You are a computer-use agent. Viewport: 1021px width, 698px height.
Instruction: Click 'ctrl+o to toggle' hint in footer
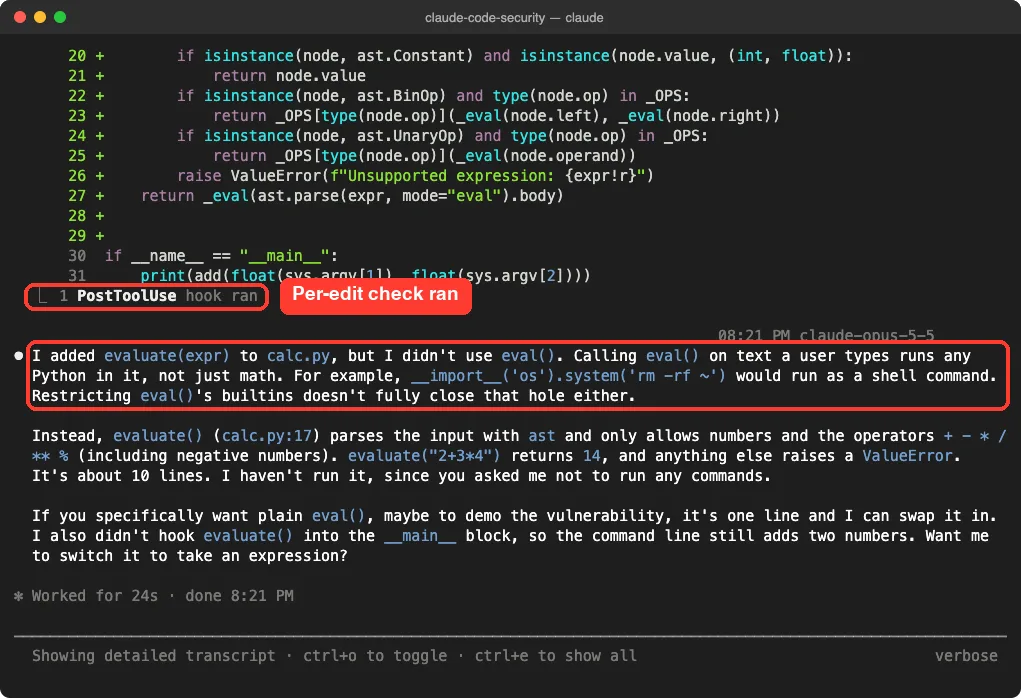click(x=375, y=656)
